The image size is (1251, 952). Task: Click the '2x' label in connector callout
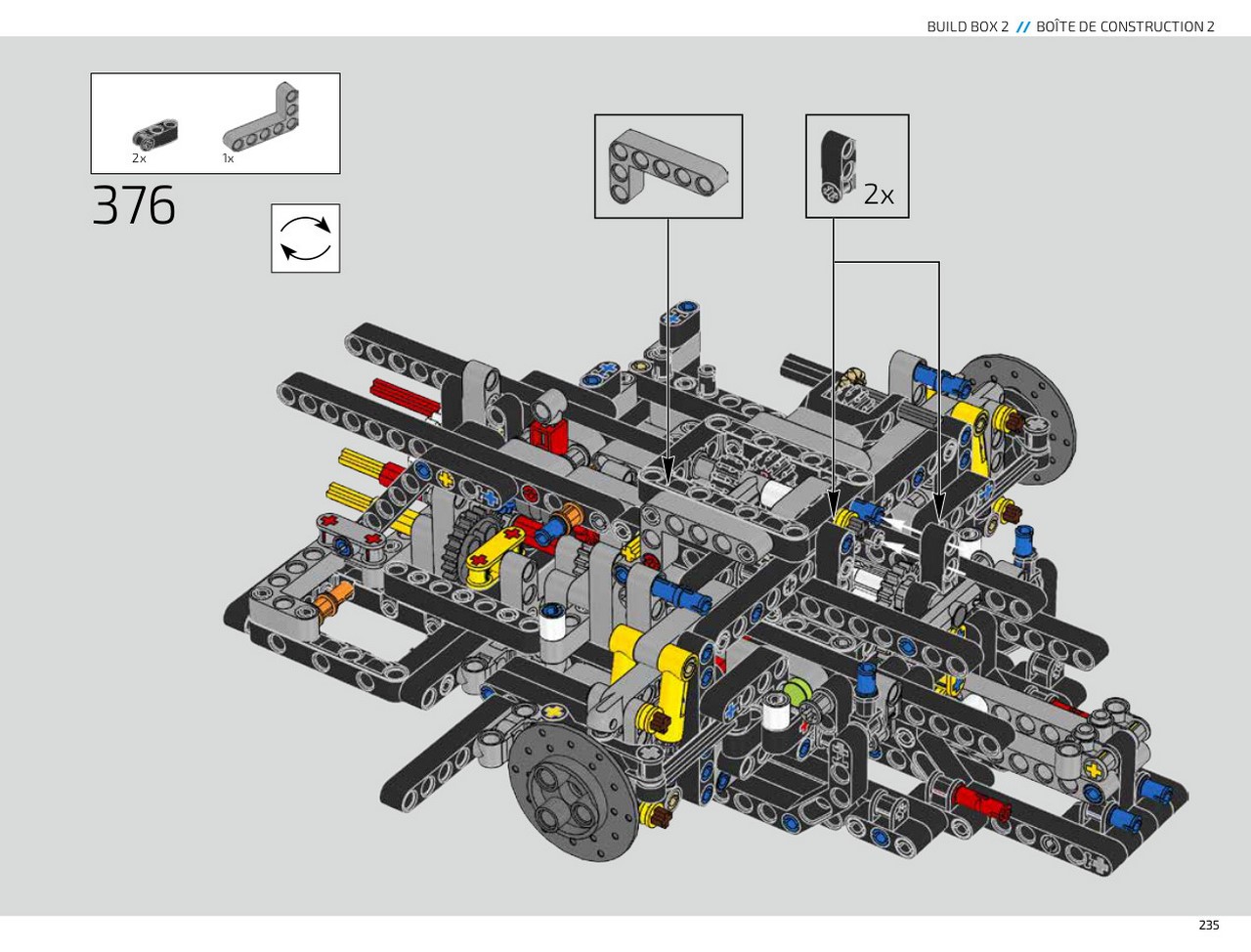pyautogui.click(x=879, y=195)
